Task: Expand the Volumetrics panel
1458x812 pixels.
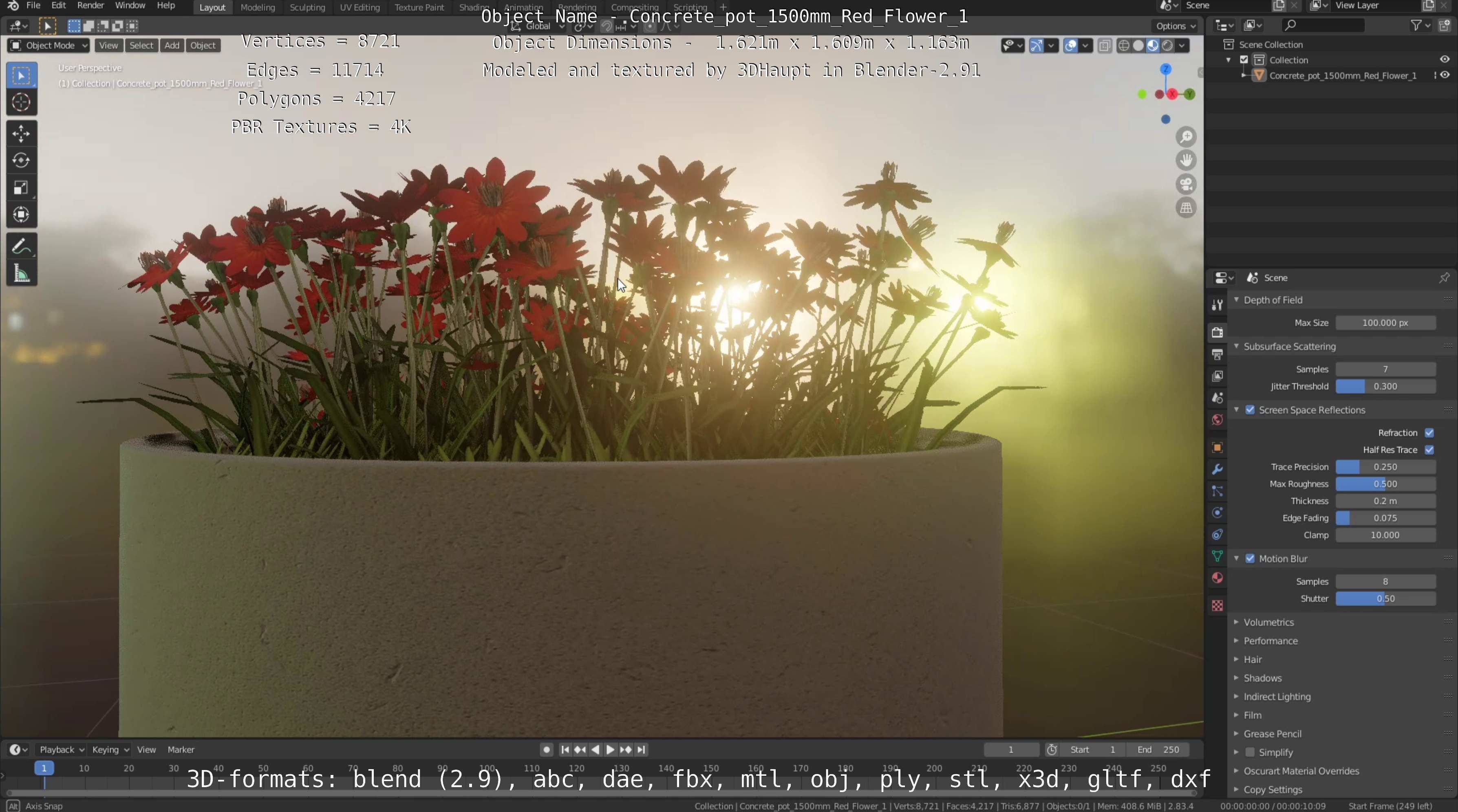Action: tap(1268, 622)
